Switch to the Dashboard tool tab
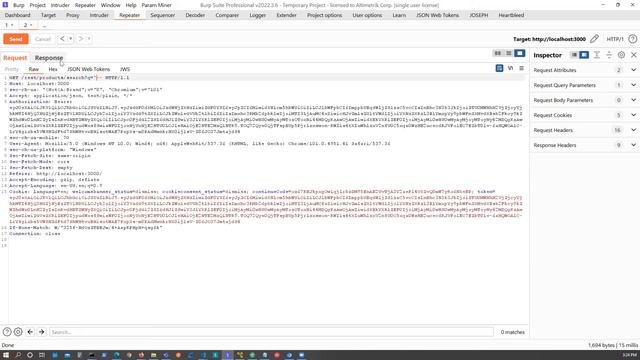640x360 pixels. click(x=18, y=15)
